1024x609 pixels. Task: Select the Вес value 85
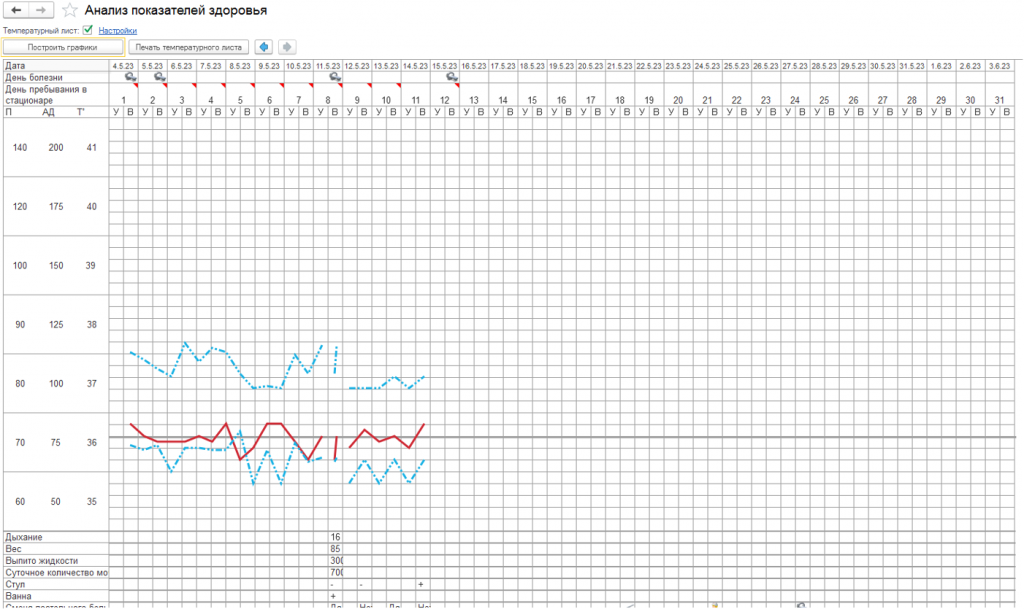pyautogui.click(x=336, y=549)
